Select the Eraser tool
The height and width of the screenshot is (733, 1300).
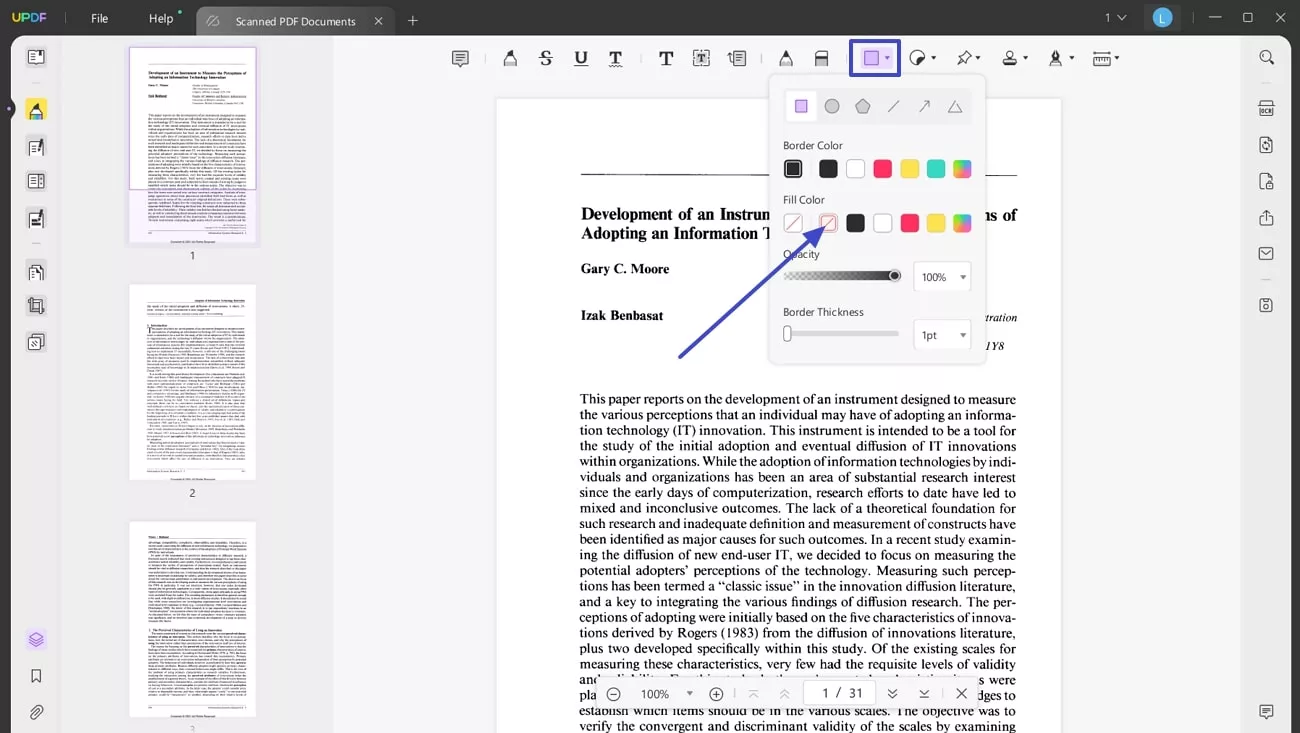(821, 59)
